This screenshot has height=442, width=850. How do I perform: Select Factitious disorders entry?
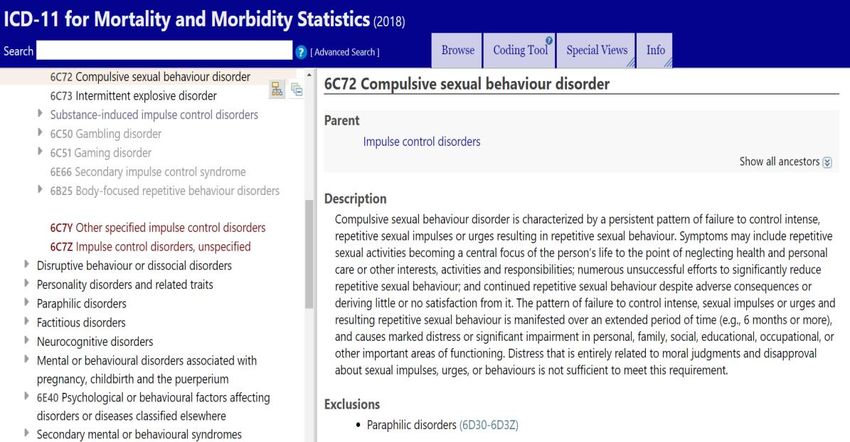pyautogui.click(x=81, y=323)
